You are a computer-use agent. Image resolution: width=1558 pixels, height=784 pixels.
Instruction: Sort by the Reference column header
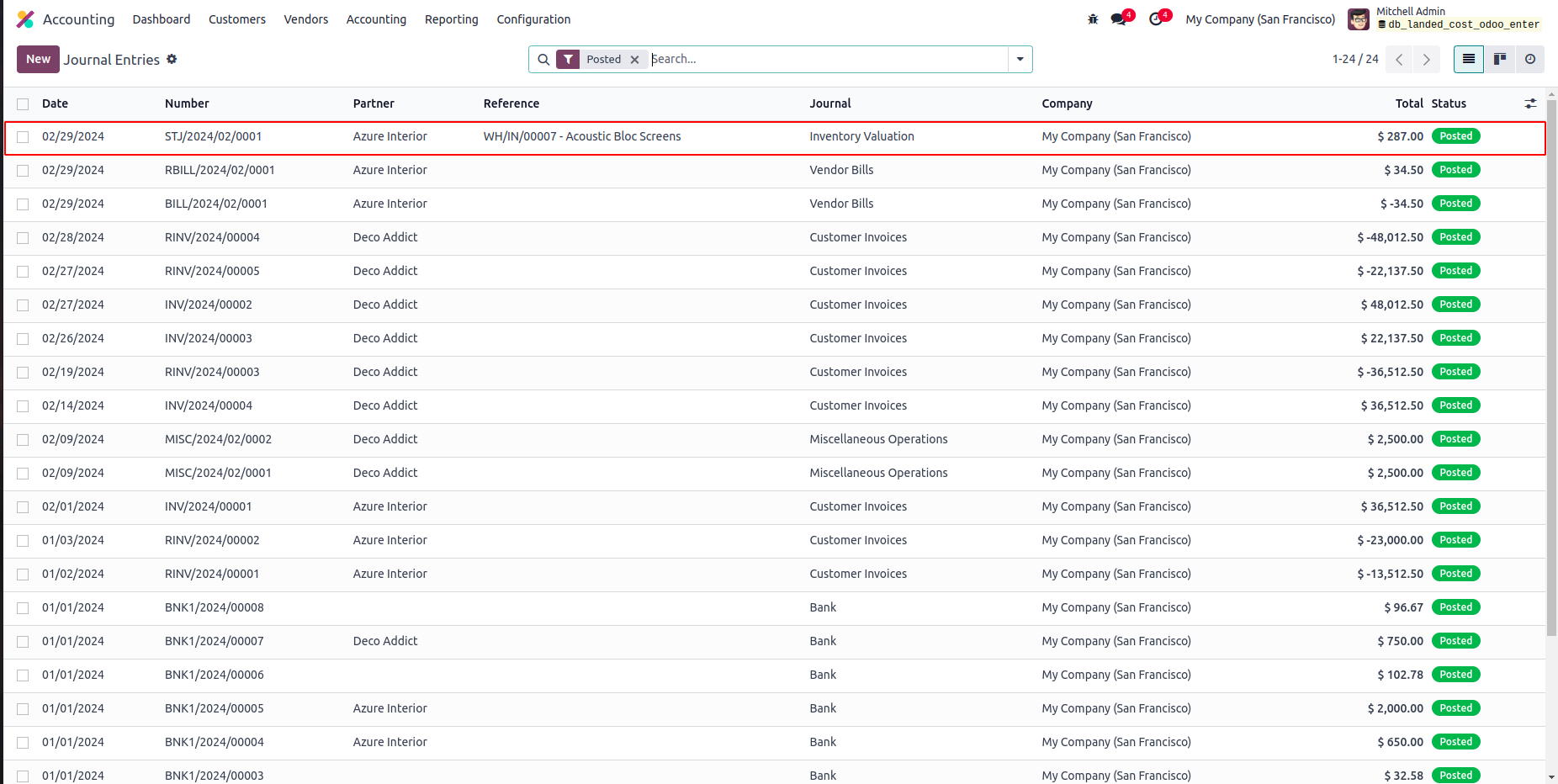(x=511, y=103)
